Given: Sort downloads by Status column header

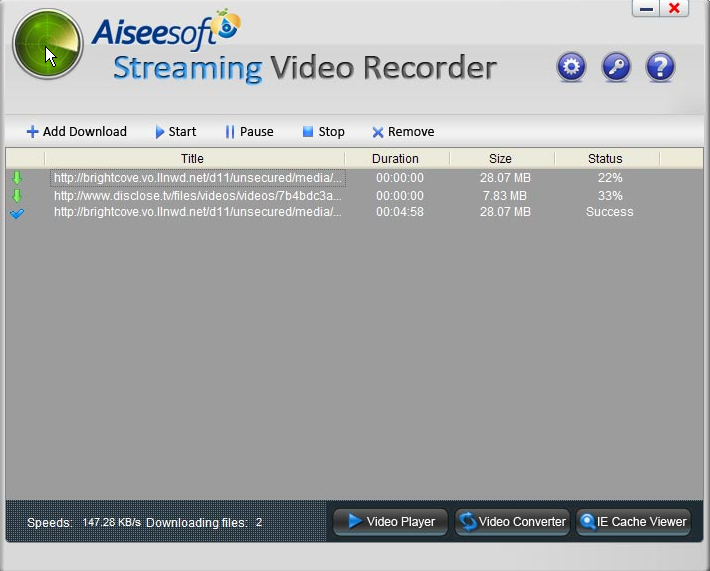Looking at the screenshot, I should tap(605, 158).
